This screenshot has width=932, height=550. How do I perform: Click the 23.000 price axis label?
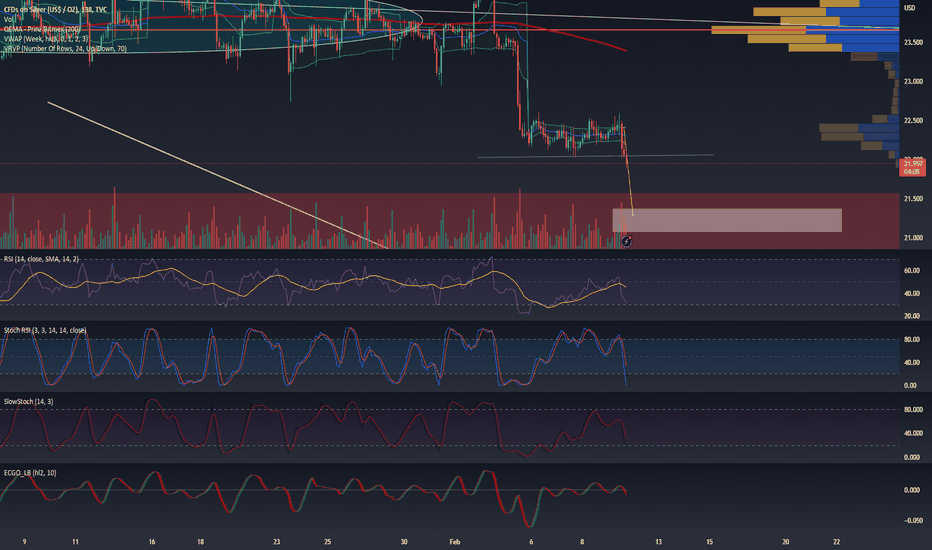[x=913, y=81]
